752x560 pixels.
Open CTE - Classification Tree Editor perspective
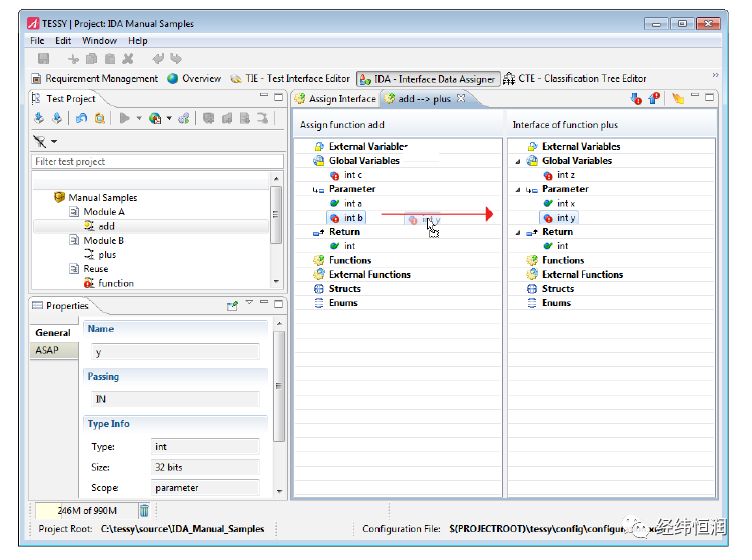[x=575, y=79]
